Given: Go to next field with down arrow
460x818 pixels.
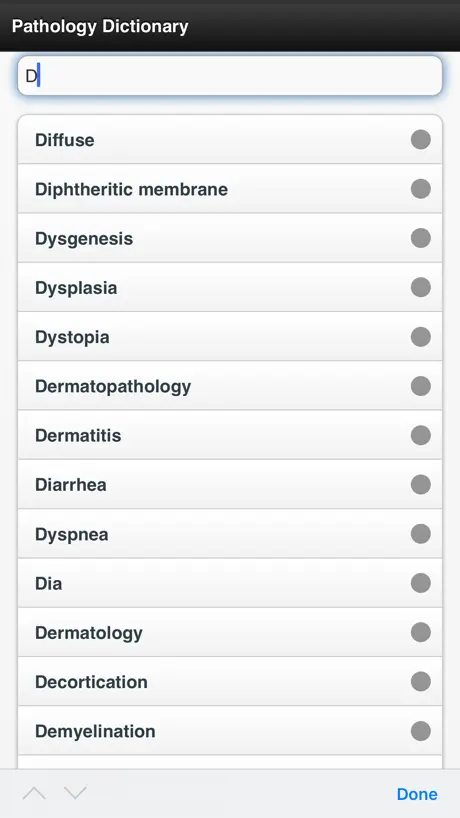Looking at the screenshot, I should click(x=75, y=793).
